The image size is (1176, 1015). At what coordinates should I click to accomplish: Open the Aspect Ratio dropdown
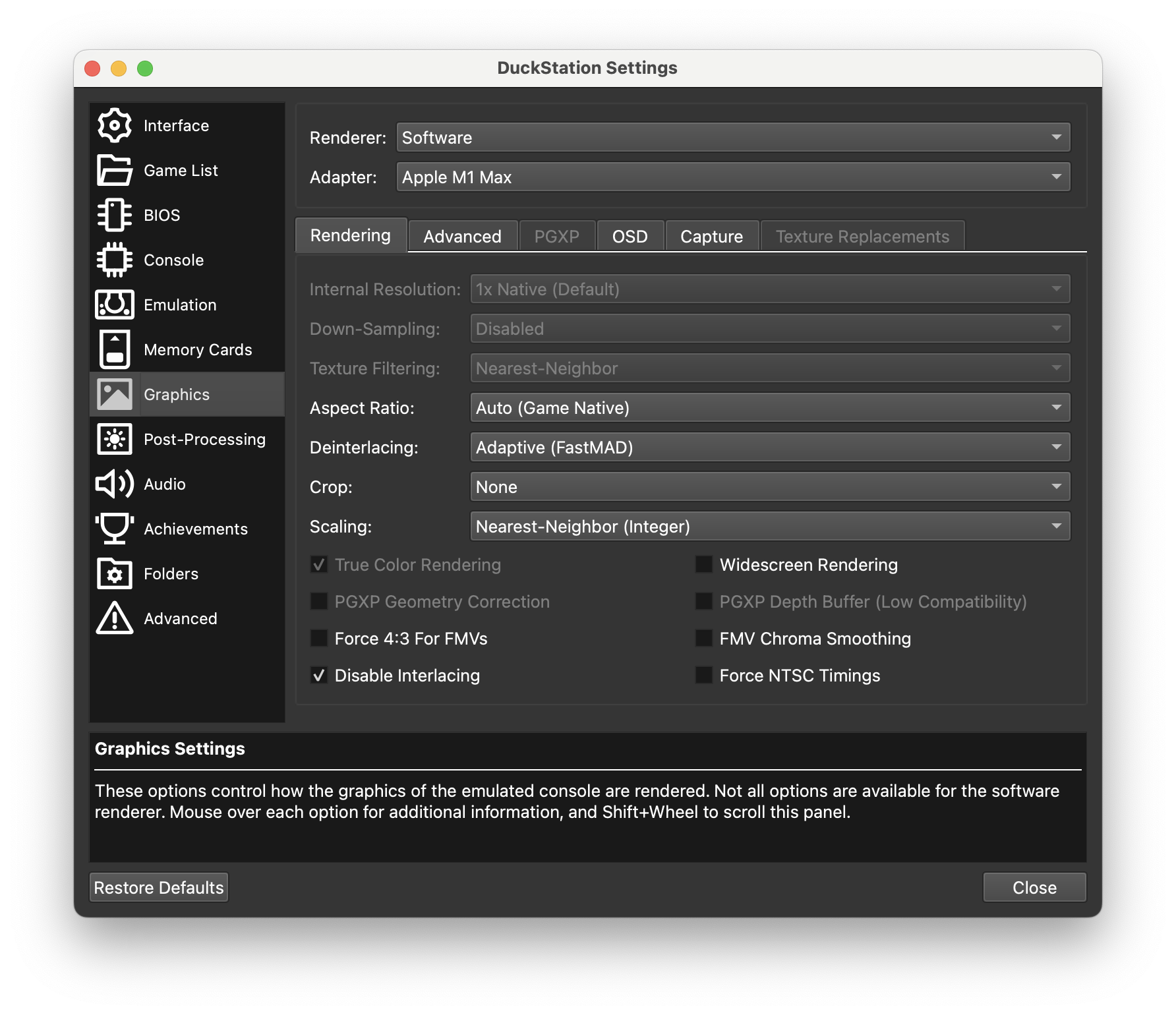tap(769, 408)
